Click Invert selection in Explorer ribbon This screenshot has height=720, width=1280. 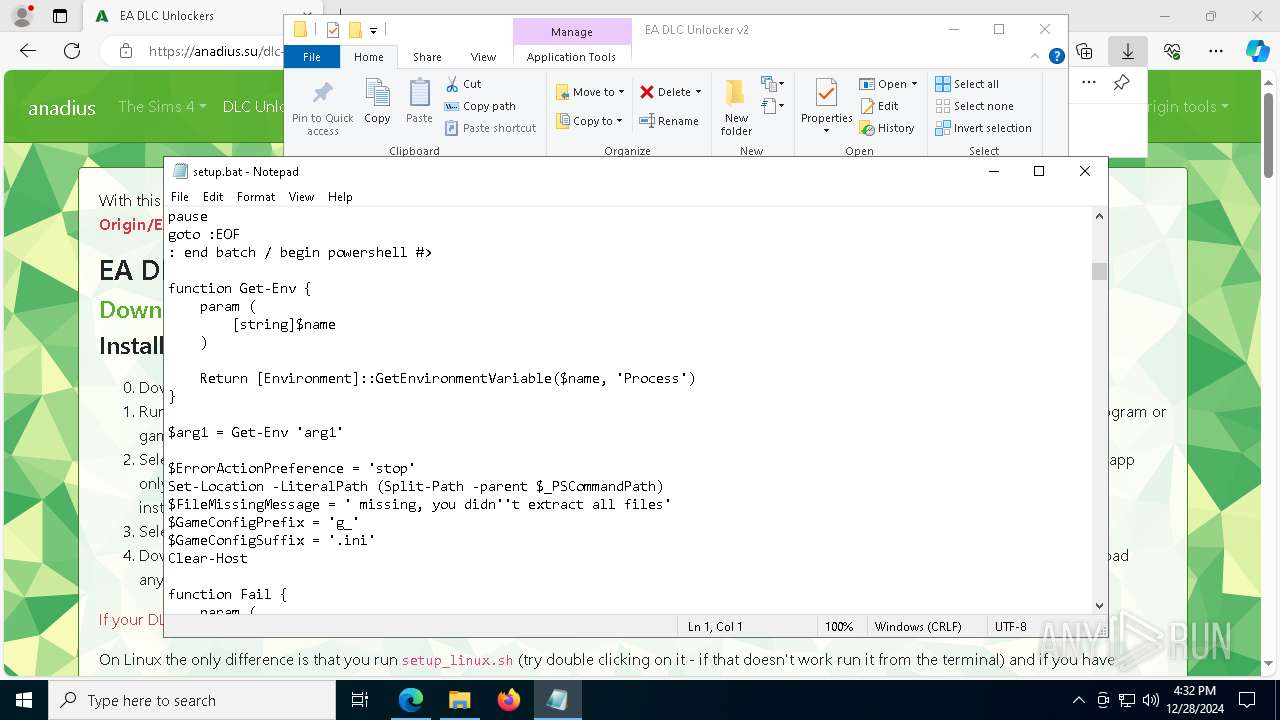click(x=983, y=128)
